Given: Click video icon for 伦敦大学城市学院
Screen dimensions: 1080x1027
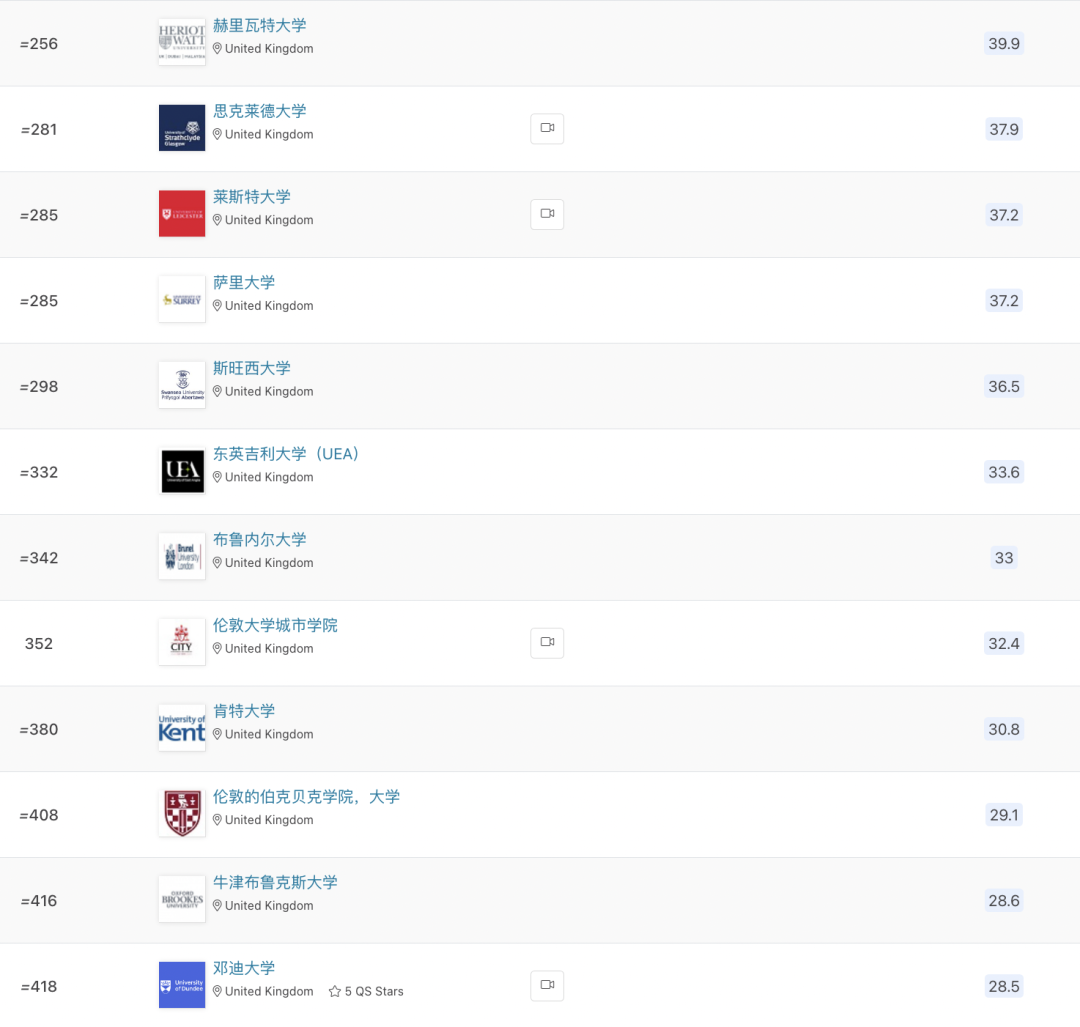Looking at the screenshot, I should [x=547, y=643].
